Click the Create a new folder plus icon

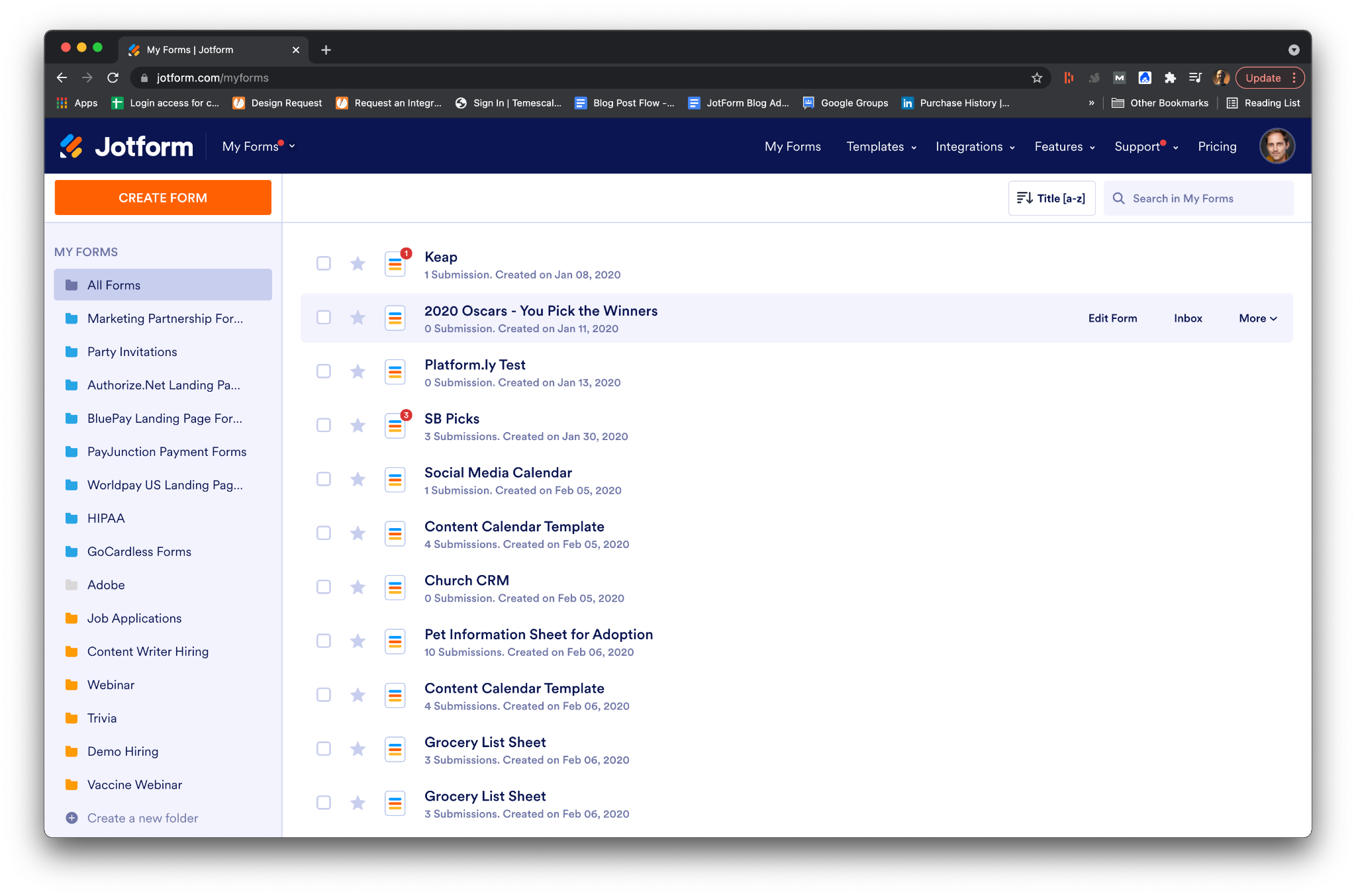(x=72, y=818)
